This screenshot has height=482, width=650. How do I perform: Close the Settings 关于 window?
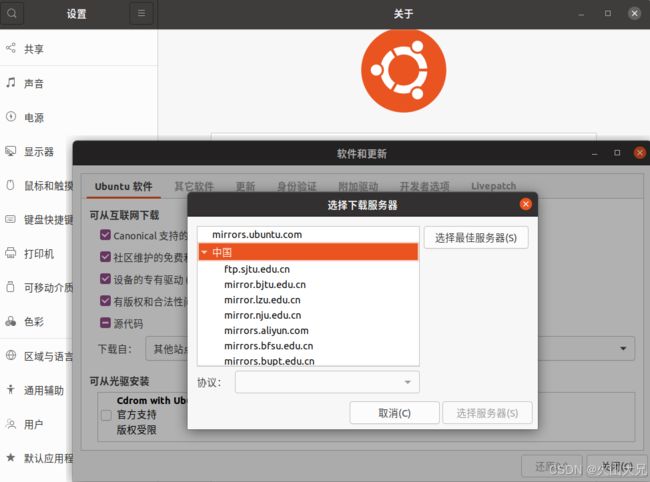pos(634,13)
